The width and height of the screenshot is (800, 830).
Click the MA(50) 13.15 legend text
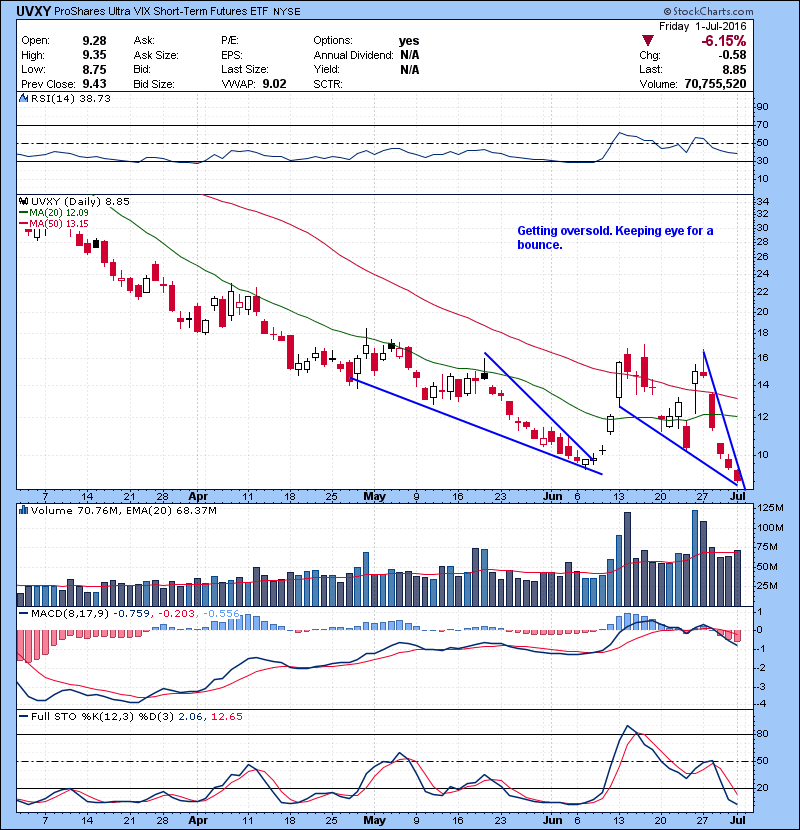59,224
